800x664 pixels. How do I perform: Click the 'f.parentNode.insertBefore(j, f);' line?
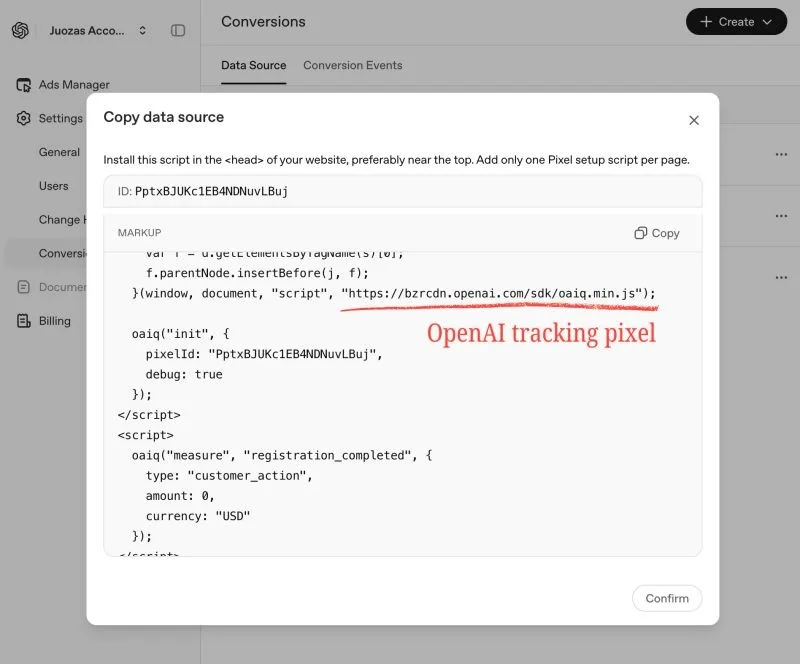pyautogui.click(x=257, y=273)
